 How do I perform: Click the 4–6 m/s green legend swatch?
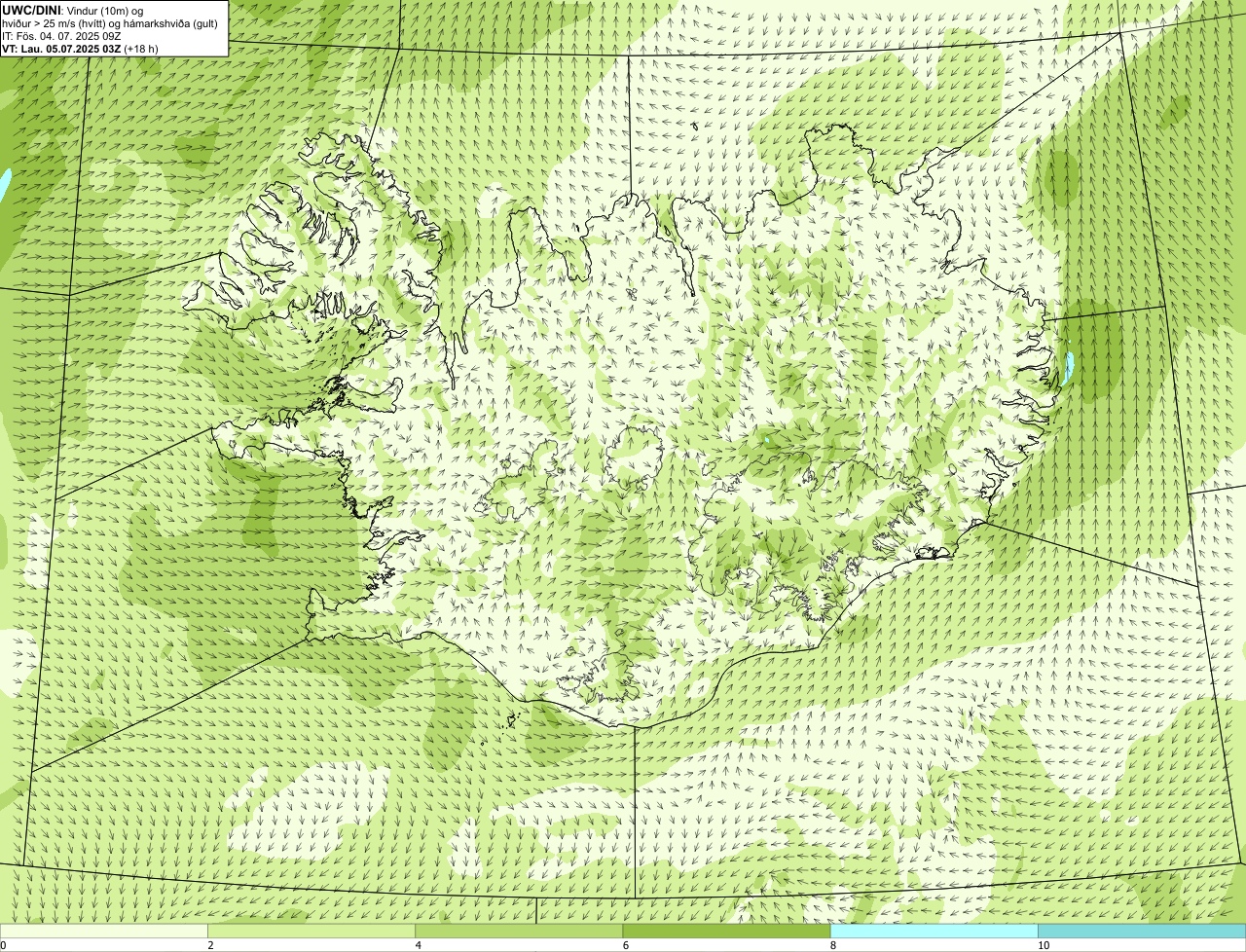point(519,932)
